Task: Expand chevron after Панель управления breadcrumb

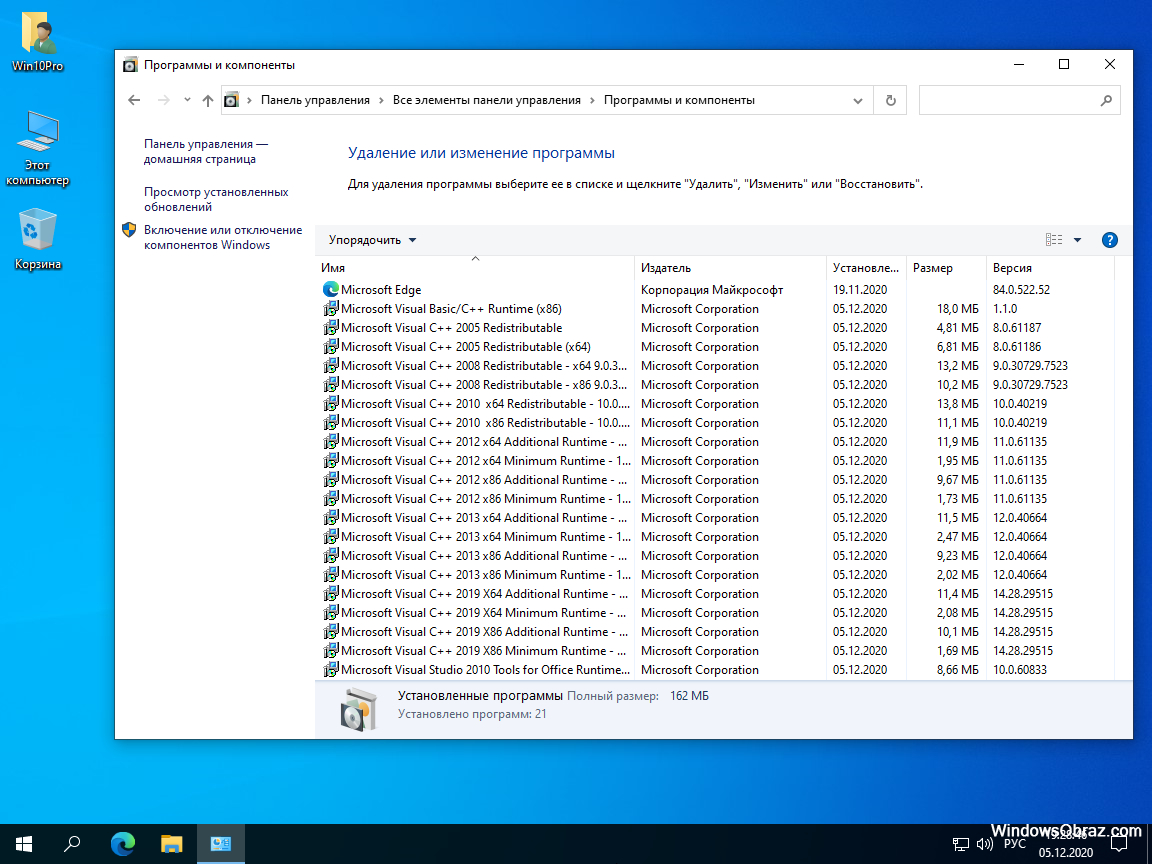Action: (x=381, y=100)
